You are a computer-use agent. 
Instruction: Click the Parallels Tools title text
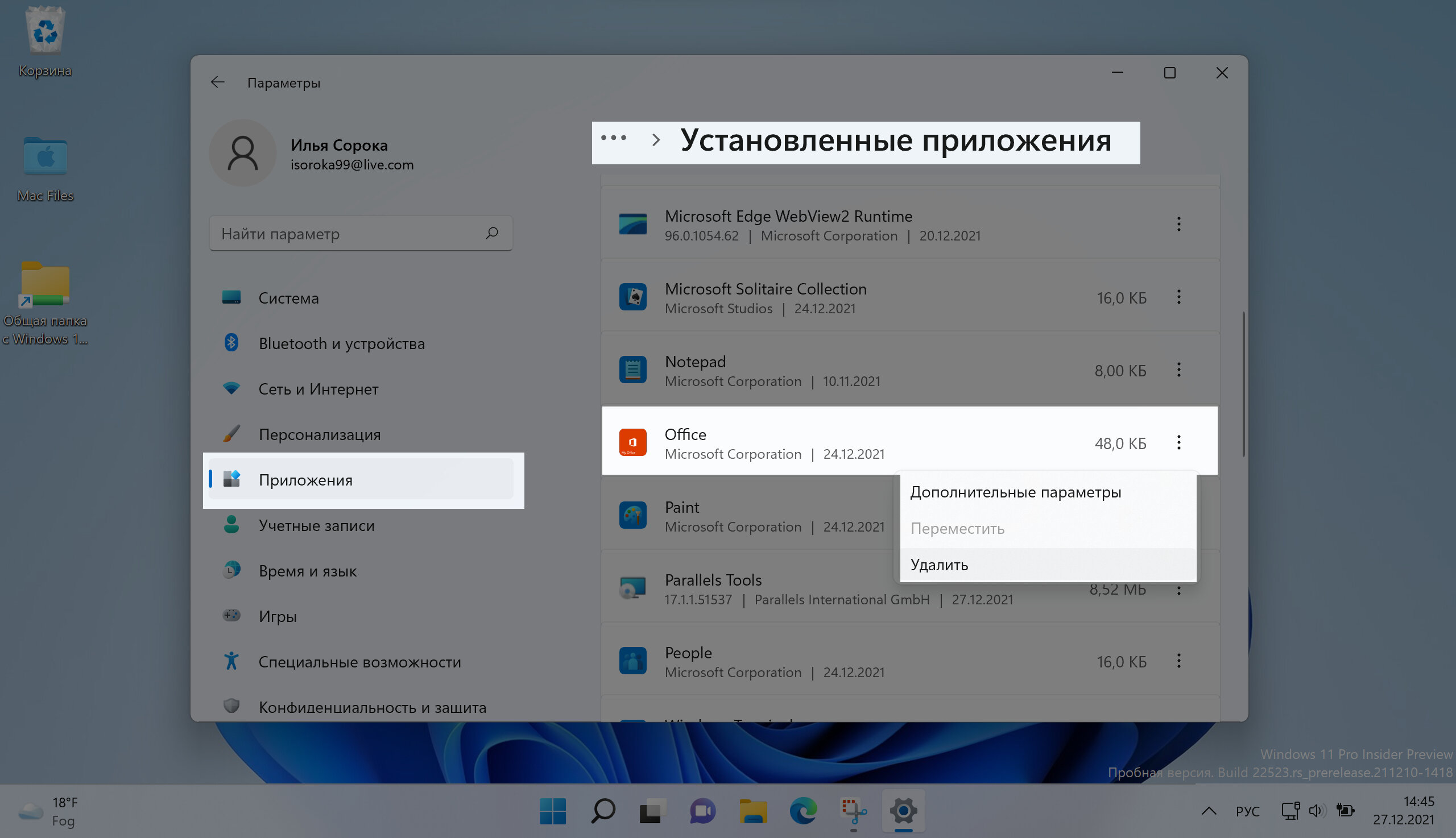pyautogui.click(x=713, y=579)
